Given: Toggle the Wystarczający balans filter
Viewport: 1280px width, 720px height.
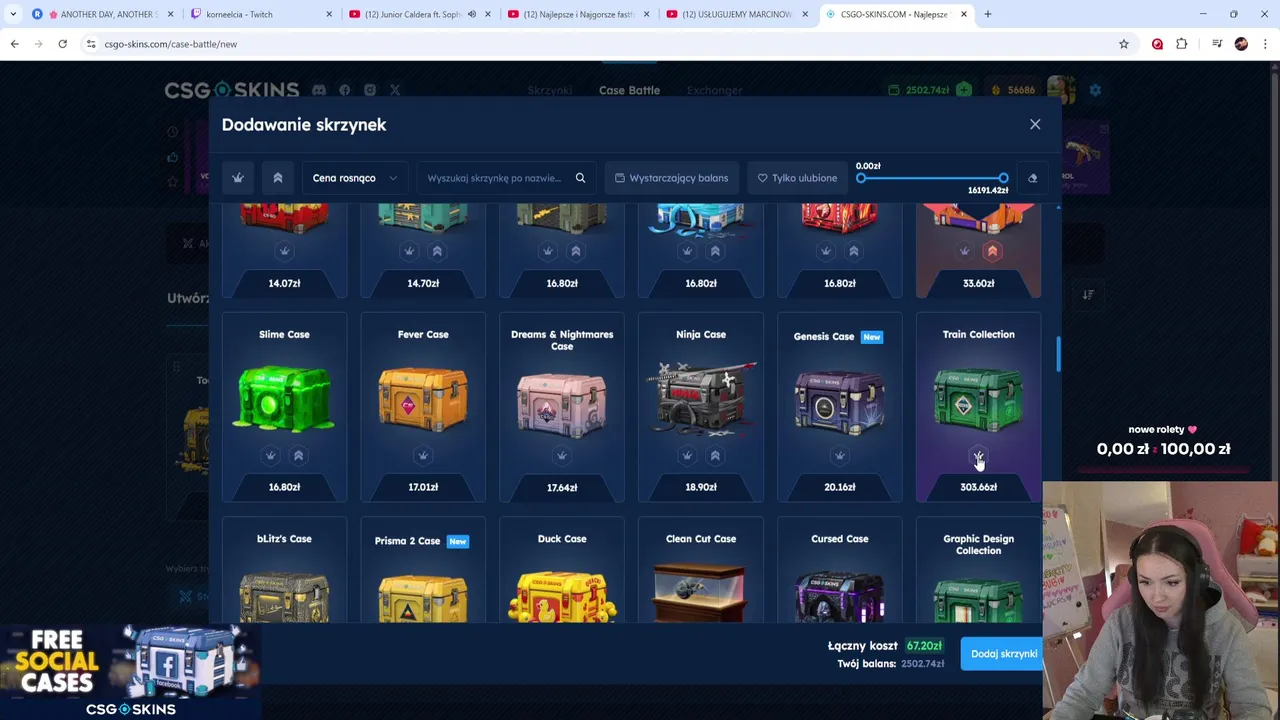Looking at the screenshot, I should coord(671,178).
